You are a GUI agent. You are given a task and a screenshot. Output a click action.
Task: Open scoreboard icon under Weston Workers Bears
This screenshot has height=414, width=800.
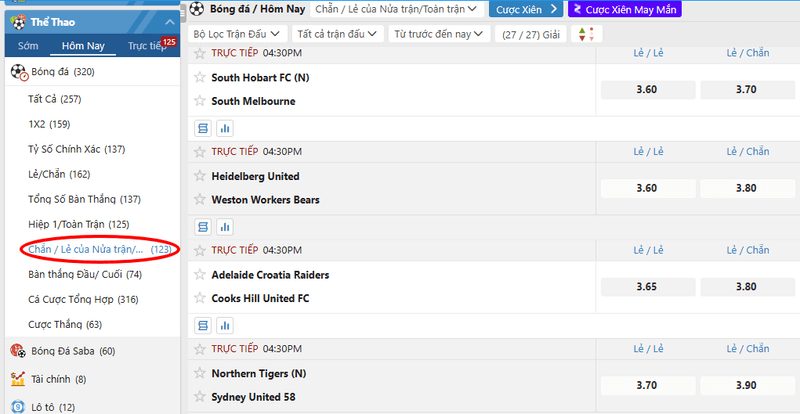point(203,227)
